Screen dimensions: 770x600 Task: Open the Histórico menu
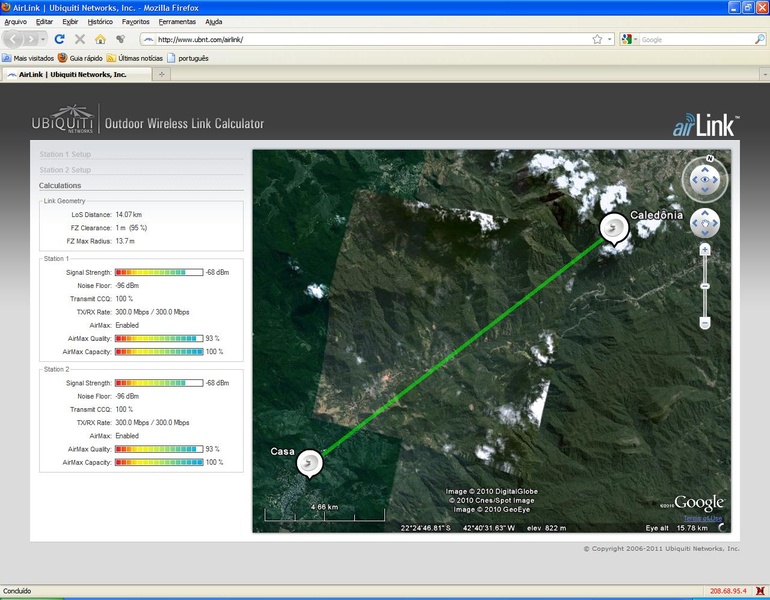coord(100,22)
